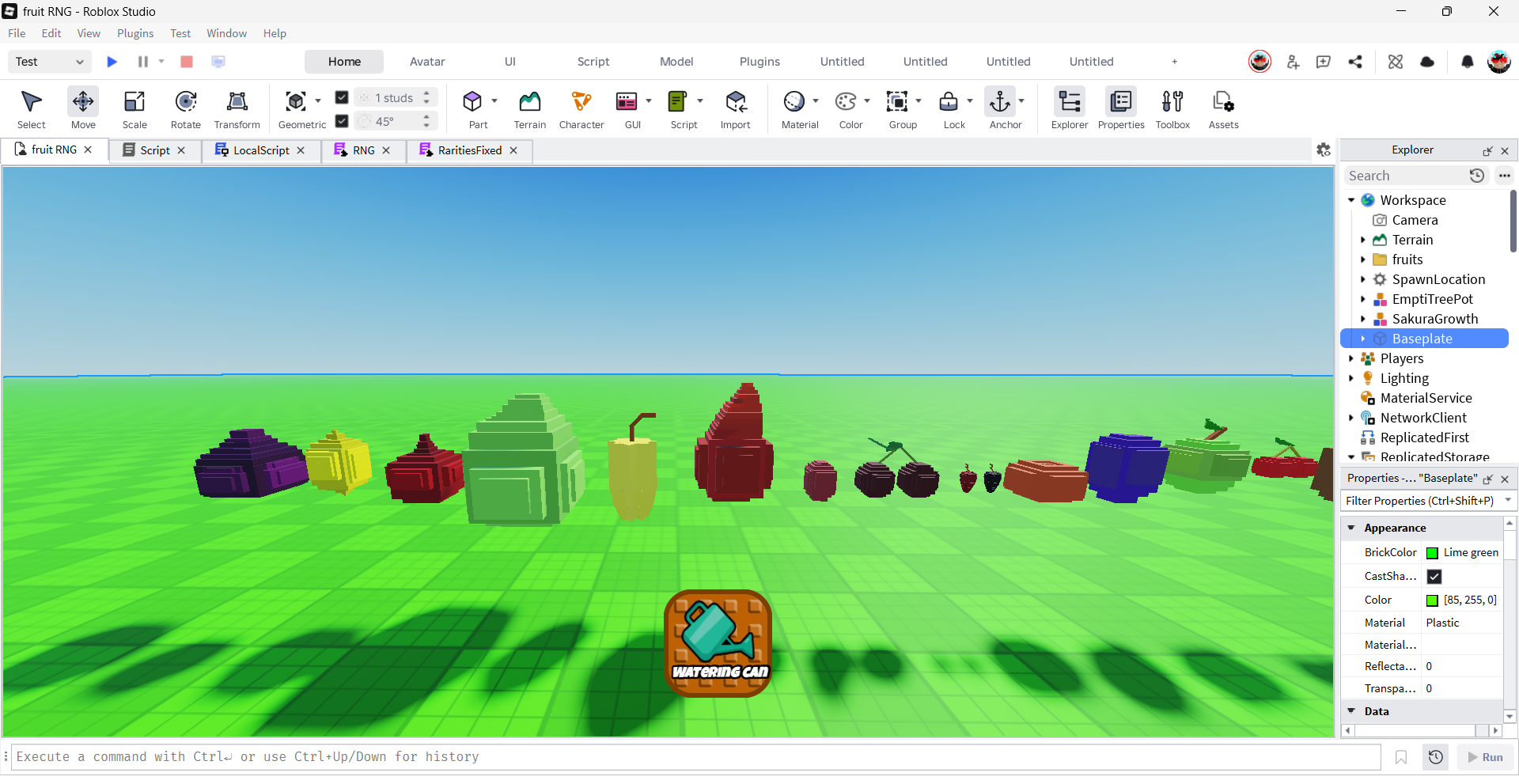Toggle the 45° rotation snapping checkbox

click(342, 121)
